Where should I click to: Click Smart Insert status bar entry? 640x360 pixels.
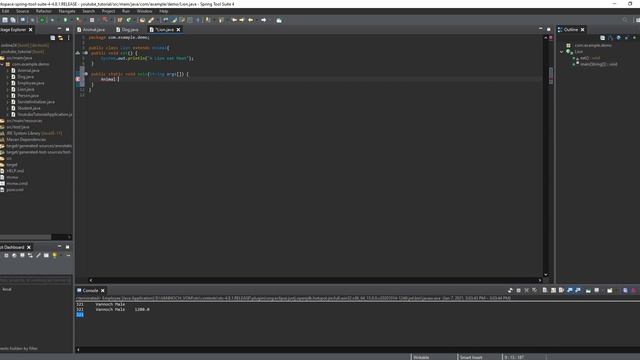pos(471,357)
